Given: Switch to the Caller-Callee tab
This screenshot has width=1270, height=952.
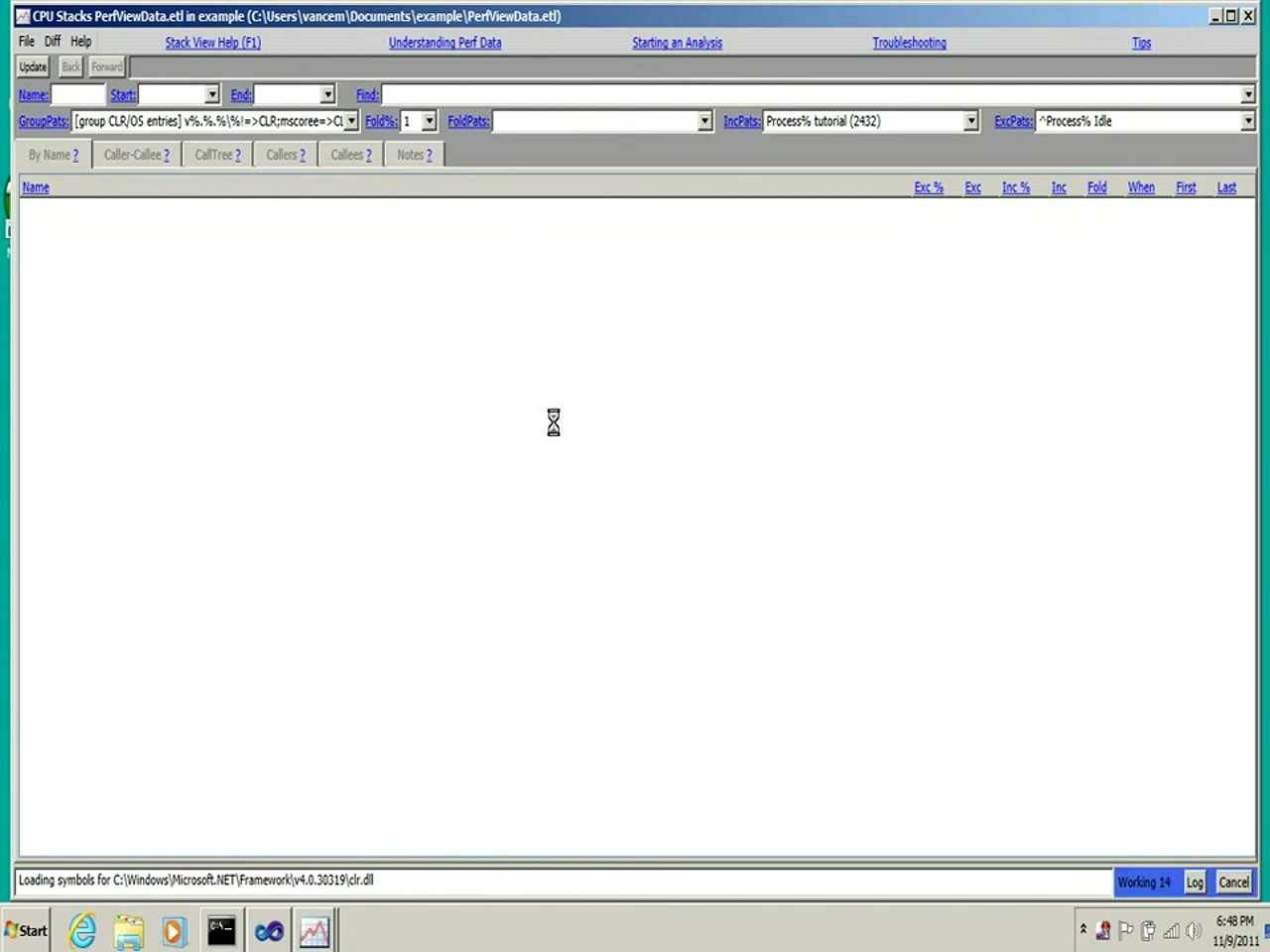Looking at the screenshot, I should (x=136, y=154).
